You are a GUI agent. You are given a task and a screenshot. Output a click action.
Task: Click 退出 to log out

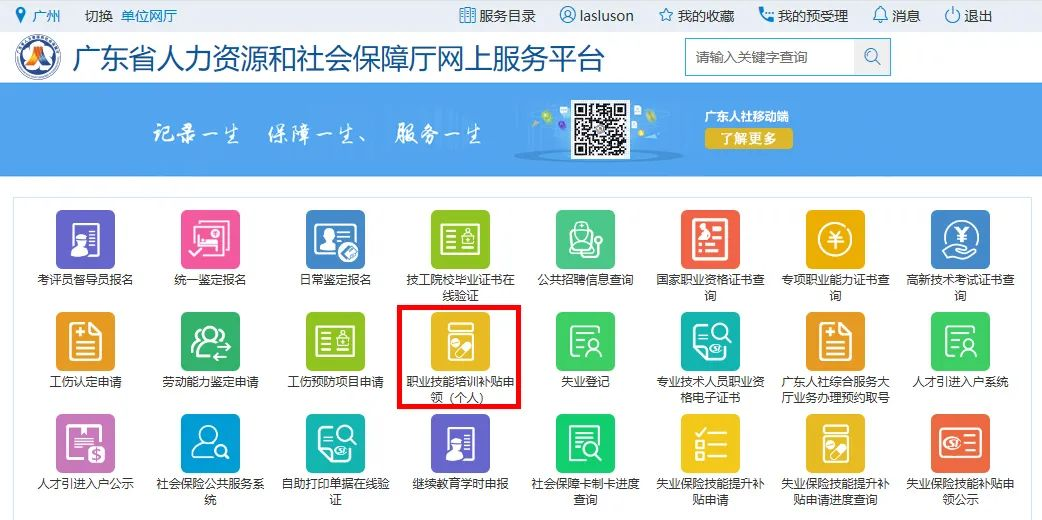[968, 15]
